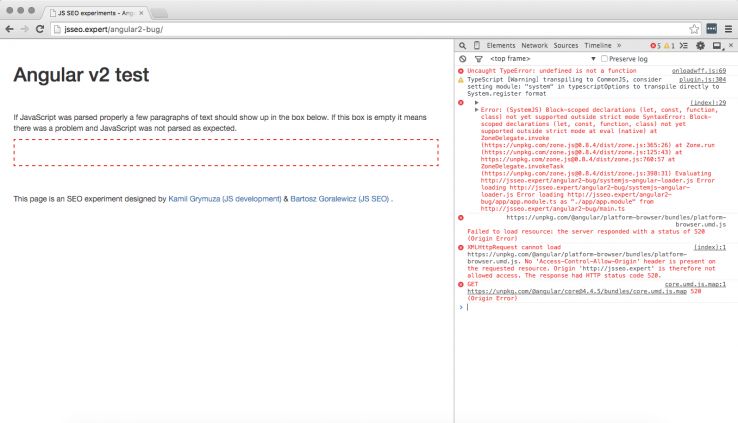Click the show drawer console icon
This screenshot has width=738, height=423.
[x=683, y=46]
